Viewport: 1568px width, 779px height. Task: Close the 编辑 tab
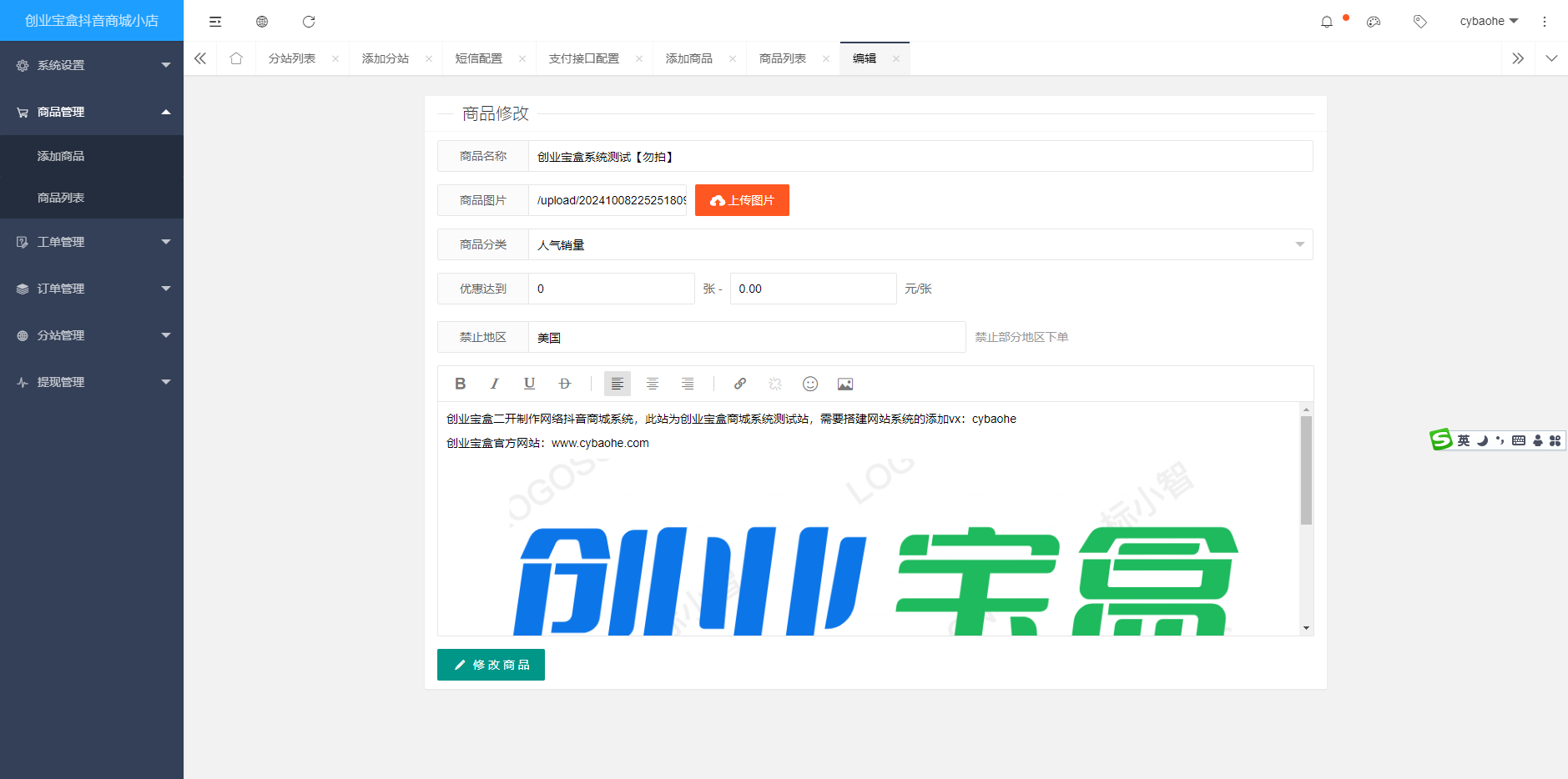click(x=896, y=58)
